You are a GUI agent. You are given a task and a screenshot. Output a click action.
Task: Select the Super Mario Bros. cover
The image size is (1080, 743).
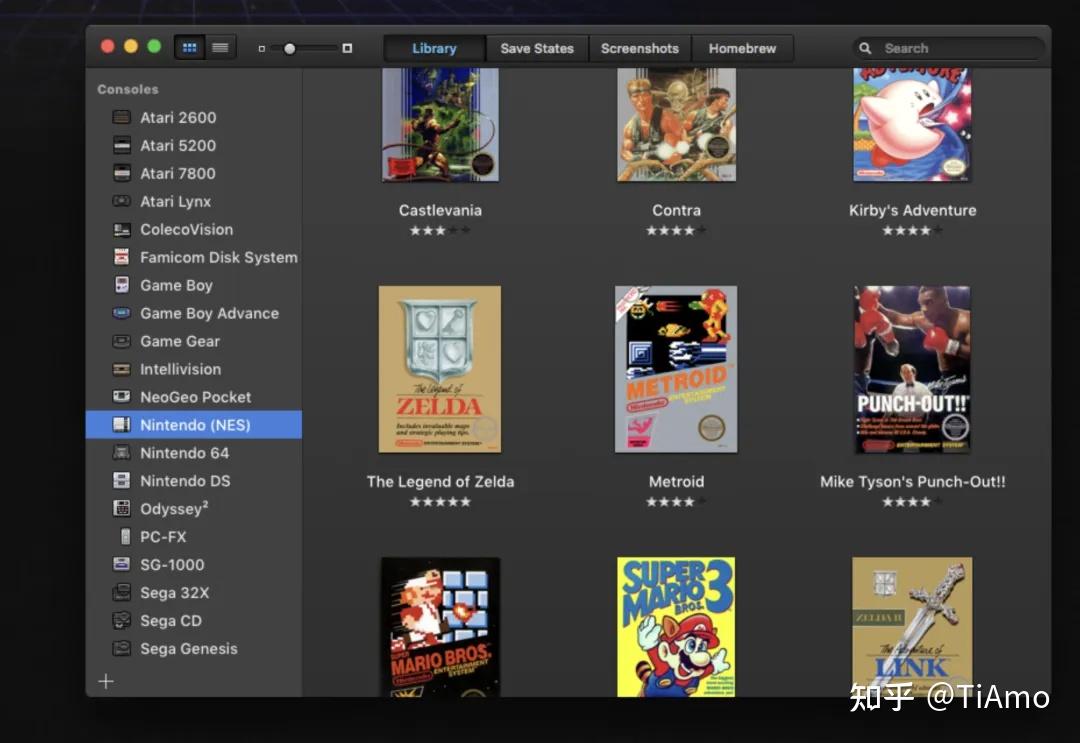(x=440, y=627)
